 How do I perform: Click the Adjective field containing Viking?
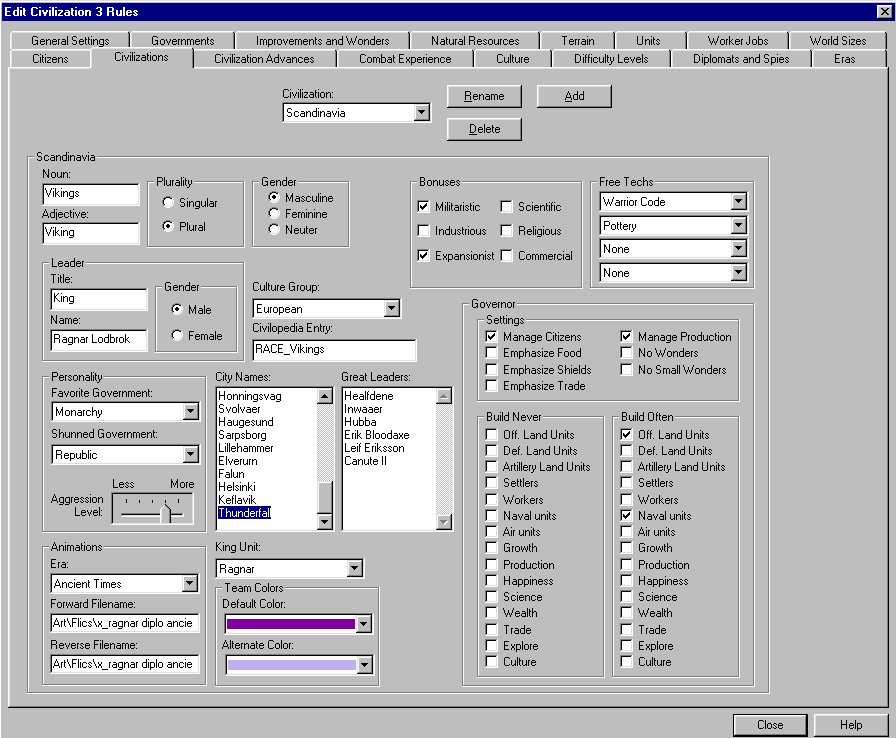(91, 232)
